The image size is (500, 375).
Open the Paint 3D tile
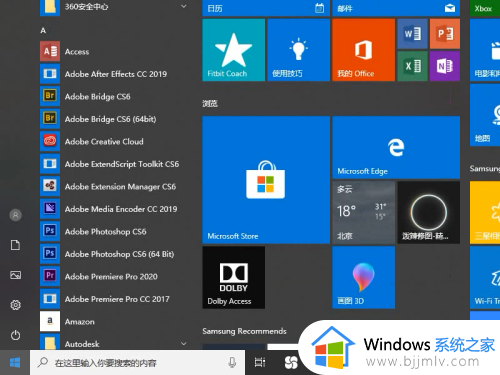pyautogui.click(x=363, y=277)
